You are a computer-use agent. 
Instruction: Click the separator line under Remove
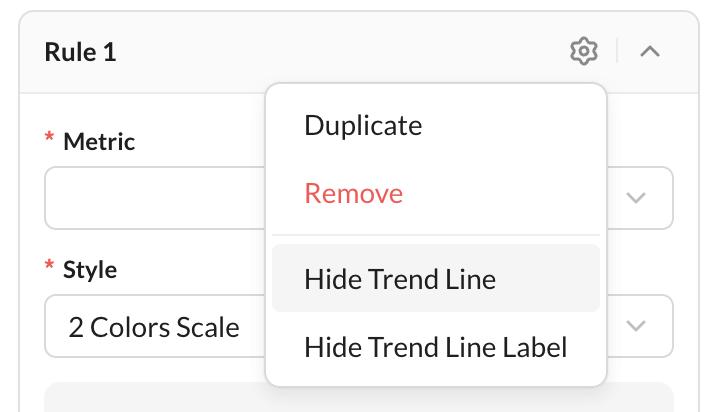pyautogui.click(x=436, y=235)
